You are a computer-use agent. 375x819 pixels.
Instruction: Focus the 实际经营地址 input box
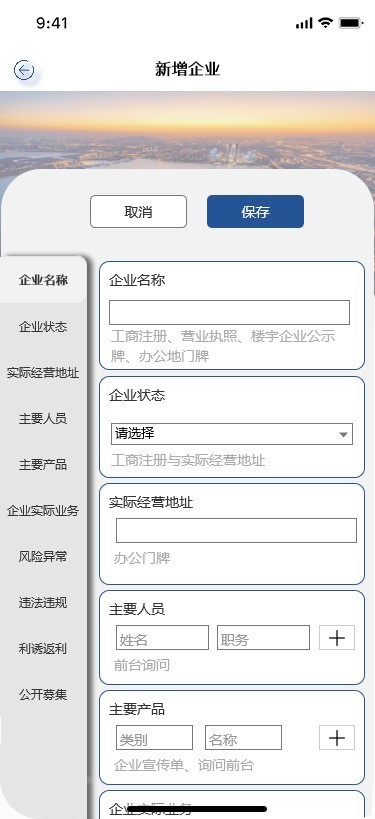[x=236, y=531]
